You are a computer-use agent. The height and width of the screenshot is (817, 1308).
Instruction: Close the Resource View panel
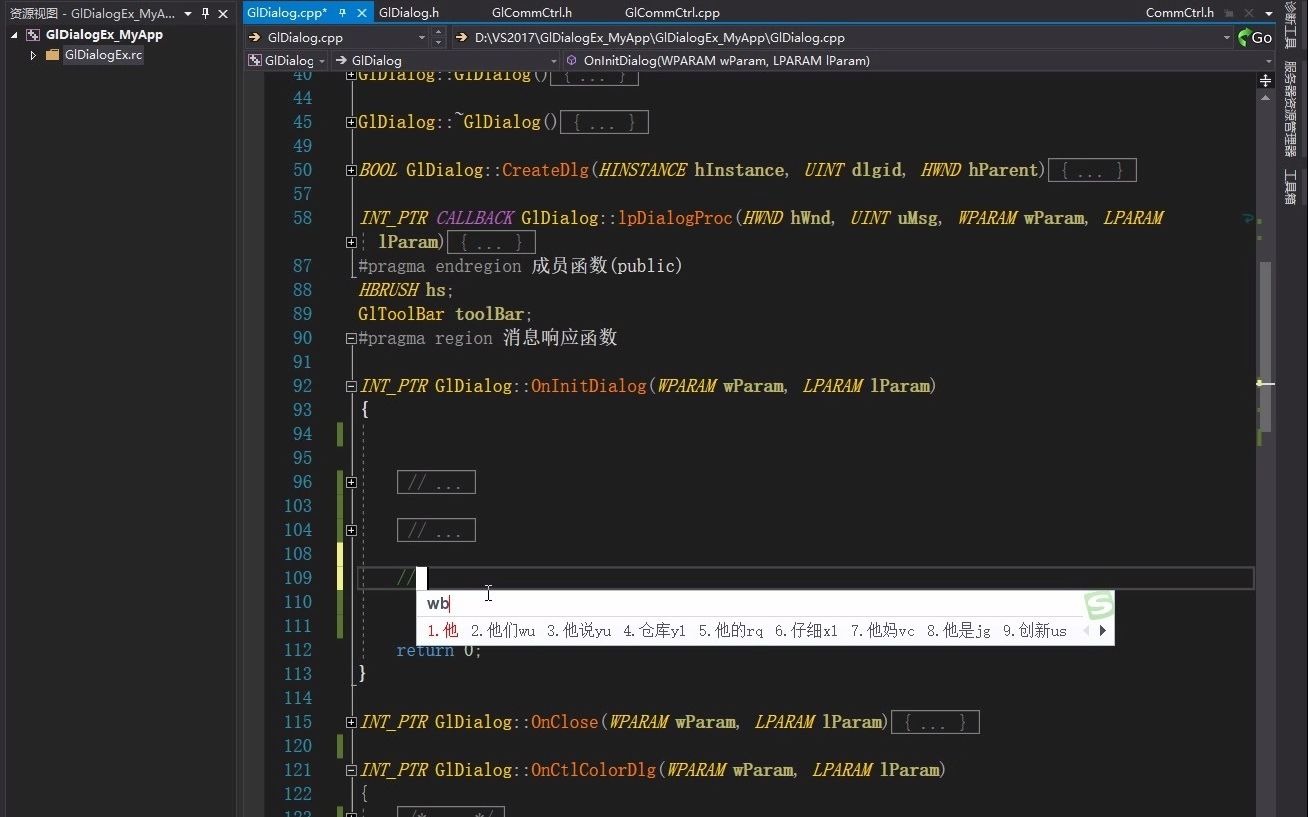point(224,14)
